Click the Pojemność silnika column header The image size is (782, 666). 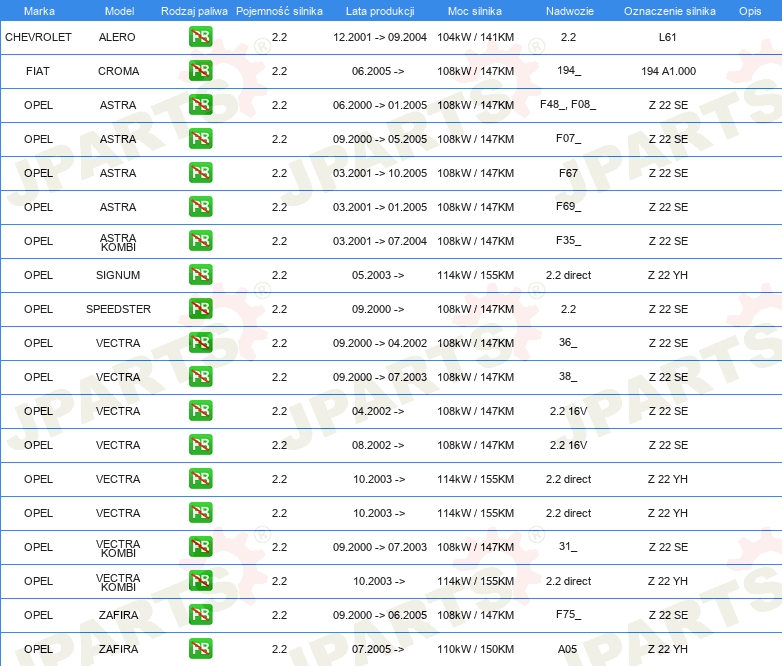click(279, 11)
